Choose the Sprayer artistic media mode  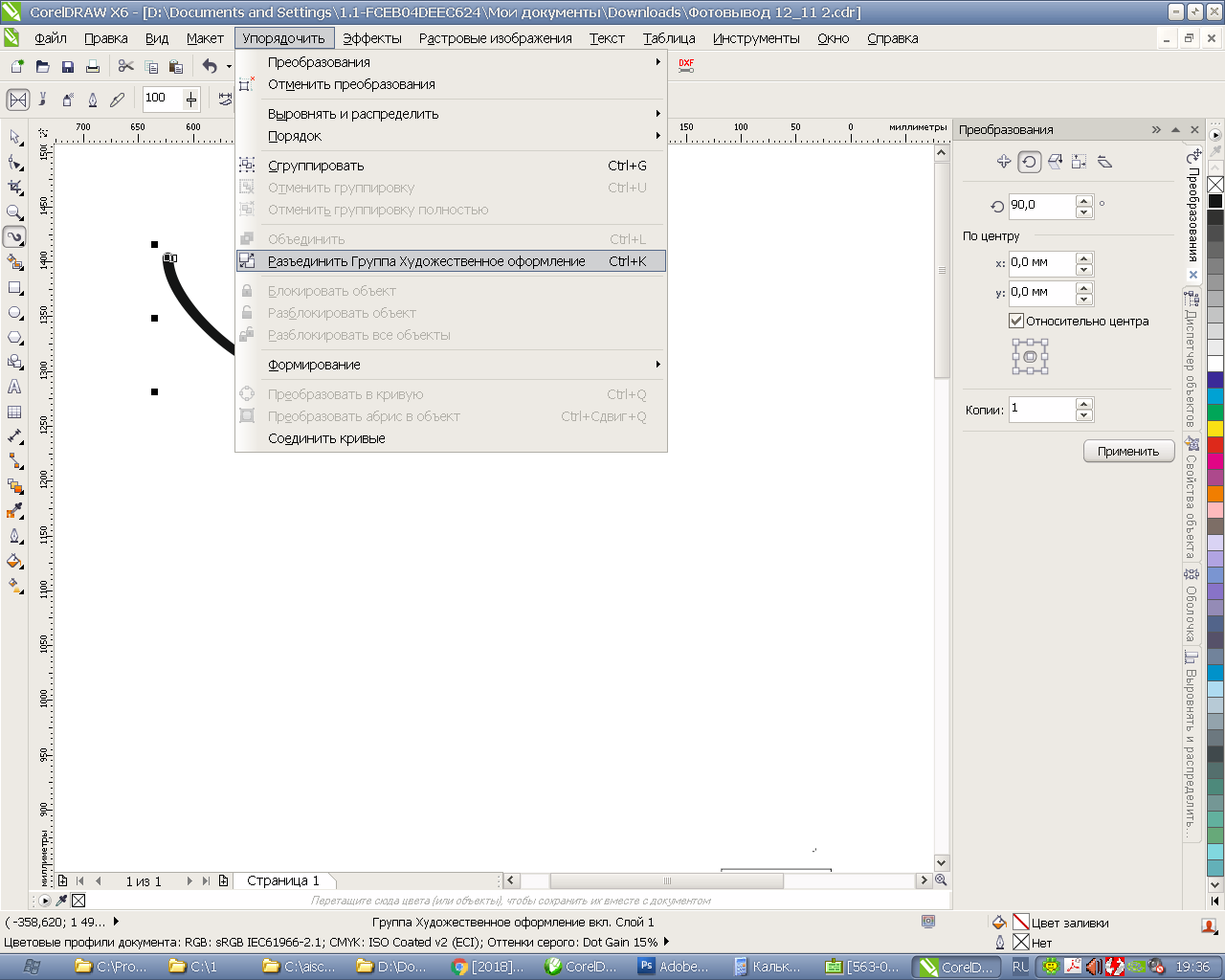coord(68,99)
